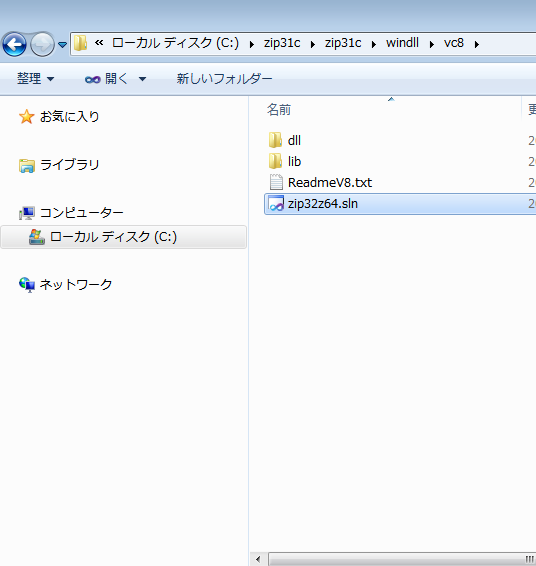The width and height of the screenshot is (536, 566).
Task: Open ネットワーク in the navigation pane
Action: 76,284
